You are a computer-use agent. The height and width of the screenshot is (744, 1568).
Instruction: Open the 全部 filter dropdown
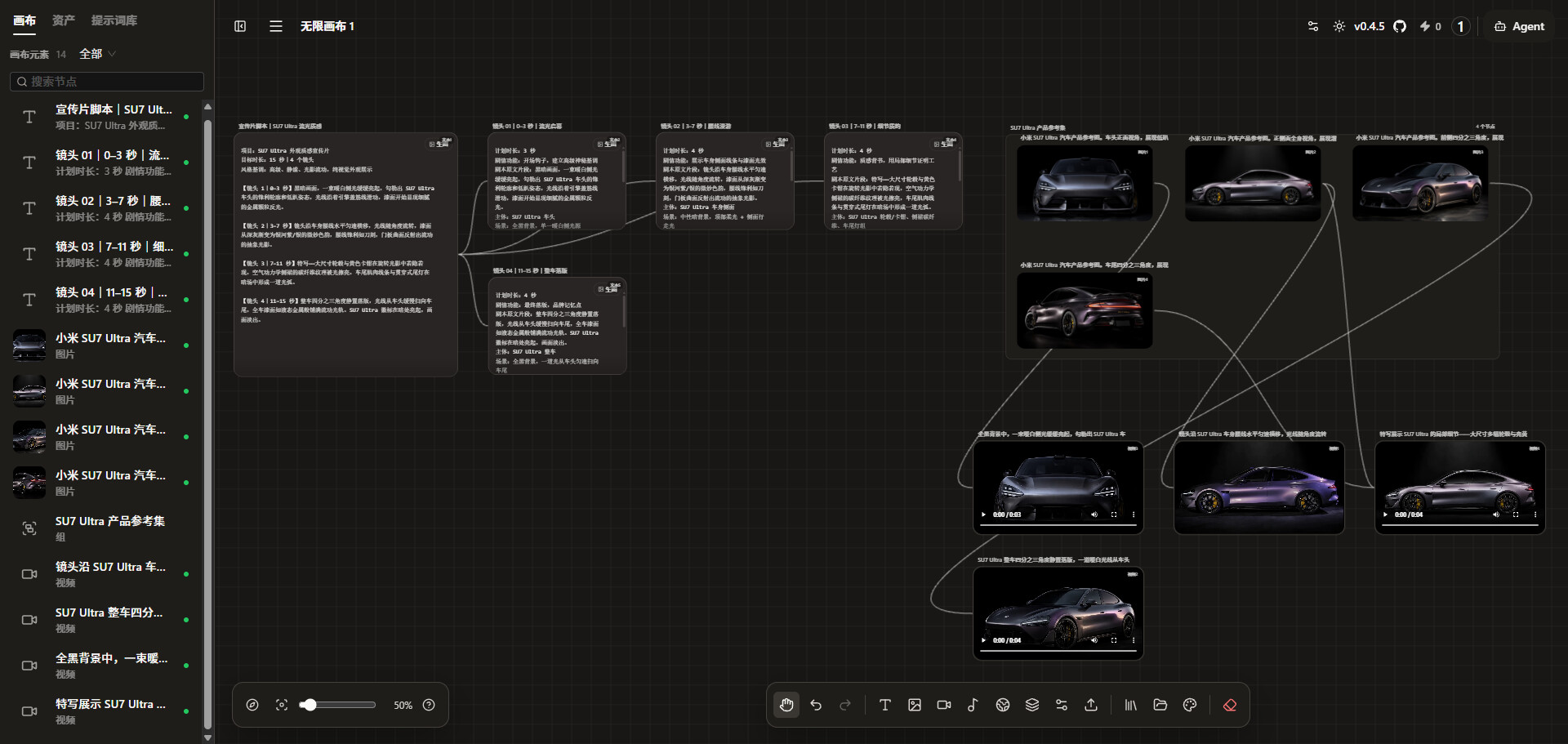[x=97, y=54]
